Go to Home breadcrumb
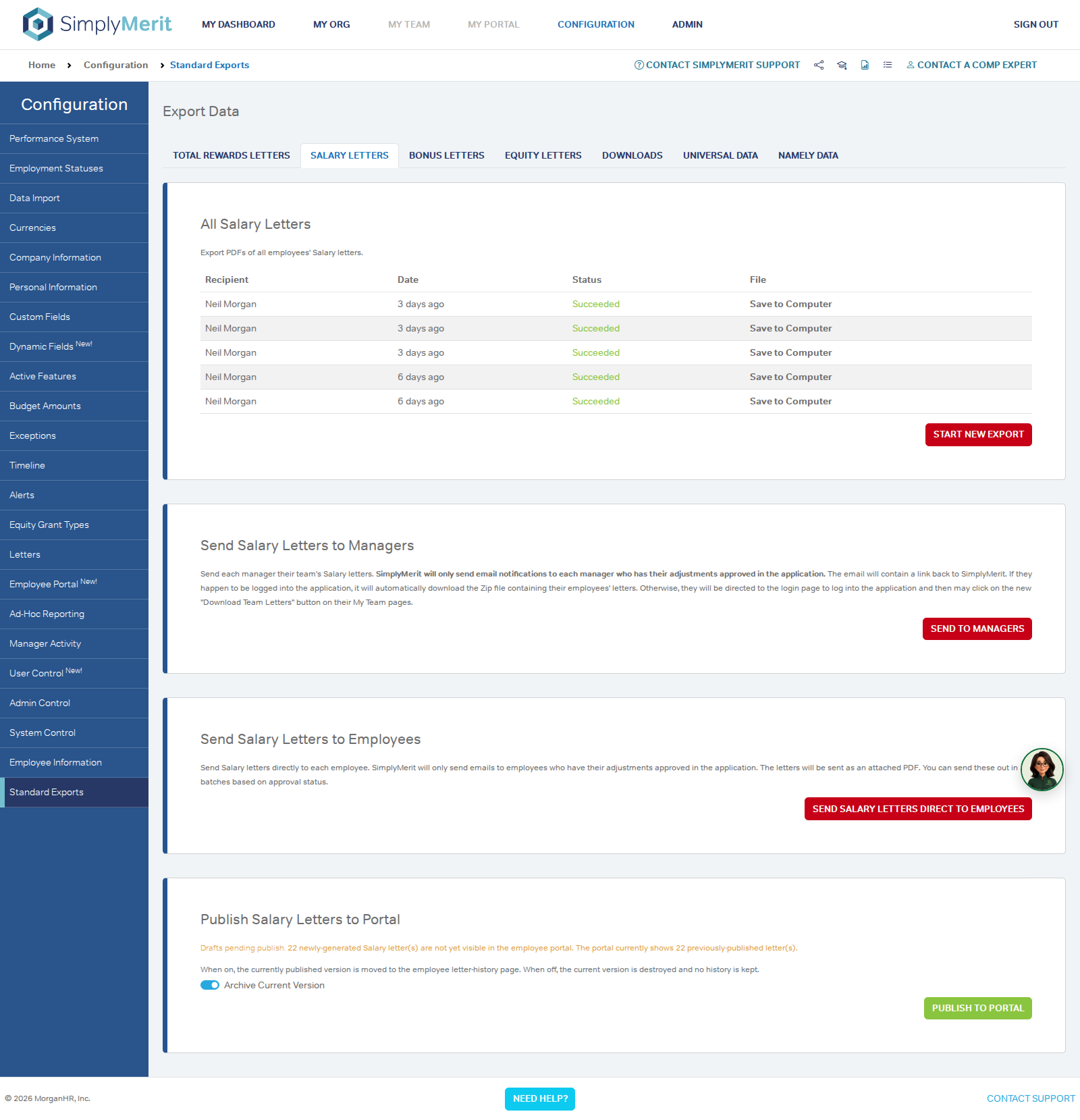1080x1120 pixels. tap(42, 65)
